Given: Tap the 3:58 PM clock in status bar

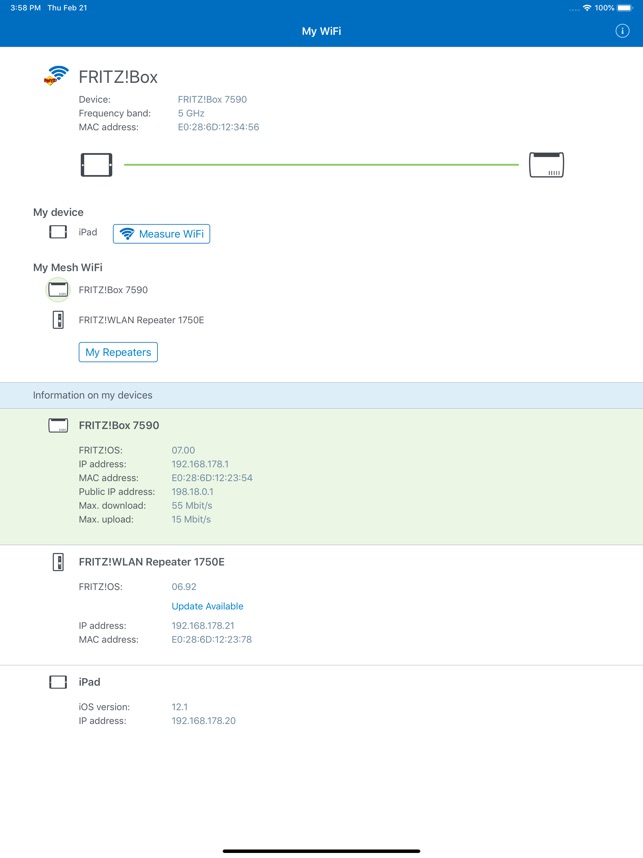Looking at the screenshot, I should coord(25,8).
